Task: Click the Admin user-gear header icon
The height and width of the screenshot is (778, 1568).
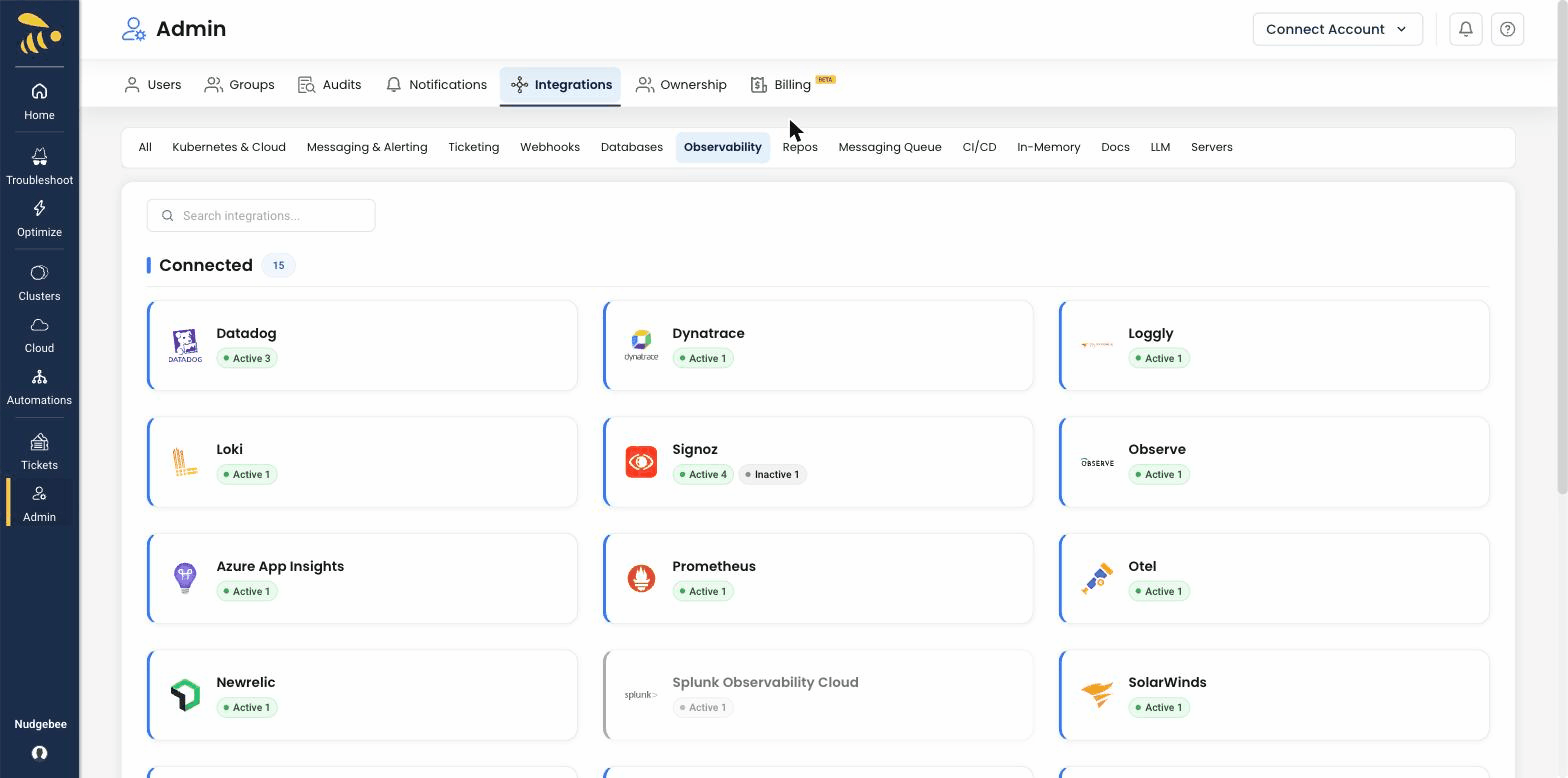Action: tap(133, 29)
